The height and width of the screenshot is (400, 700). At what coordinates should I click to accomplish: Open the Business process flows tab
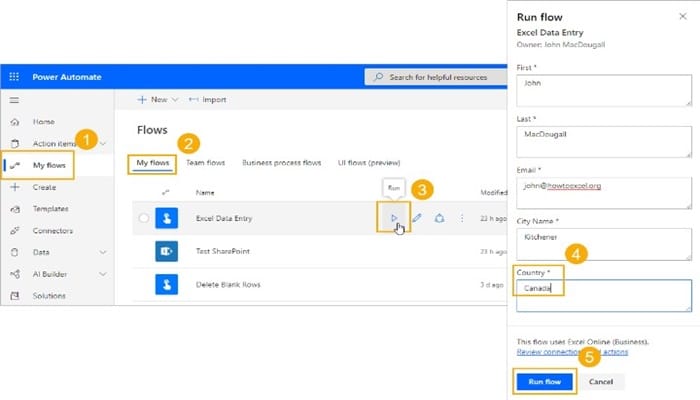click(x=282, y=163)
